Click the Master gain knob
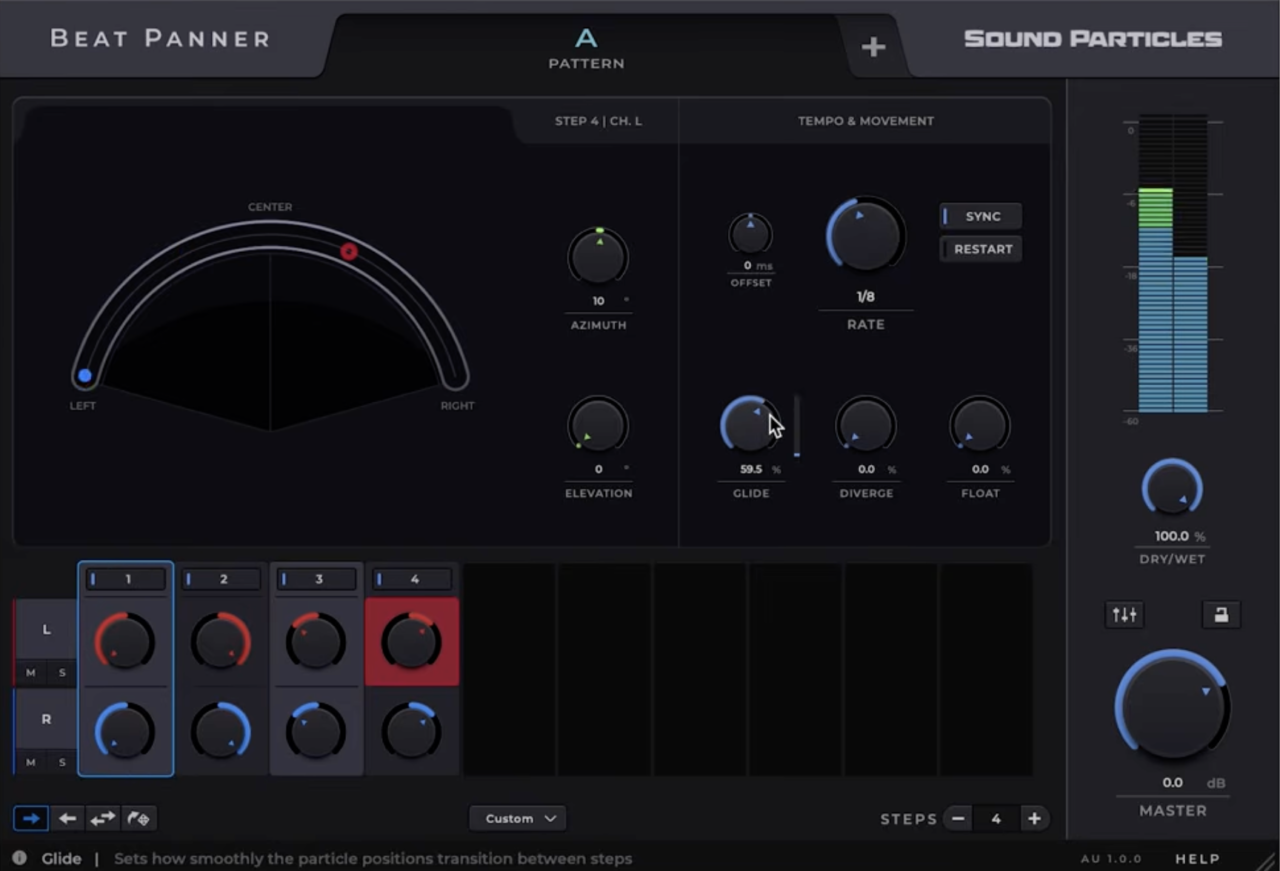1280x871 pixels. point(1172,706)
